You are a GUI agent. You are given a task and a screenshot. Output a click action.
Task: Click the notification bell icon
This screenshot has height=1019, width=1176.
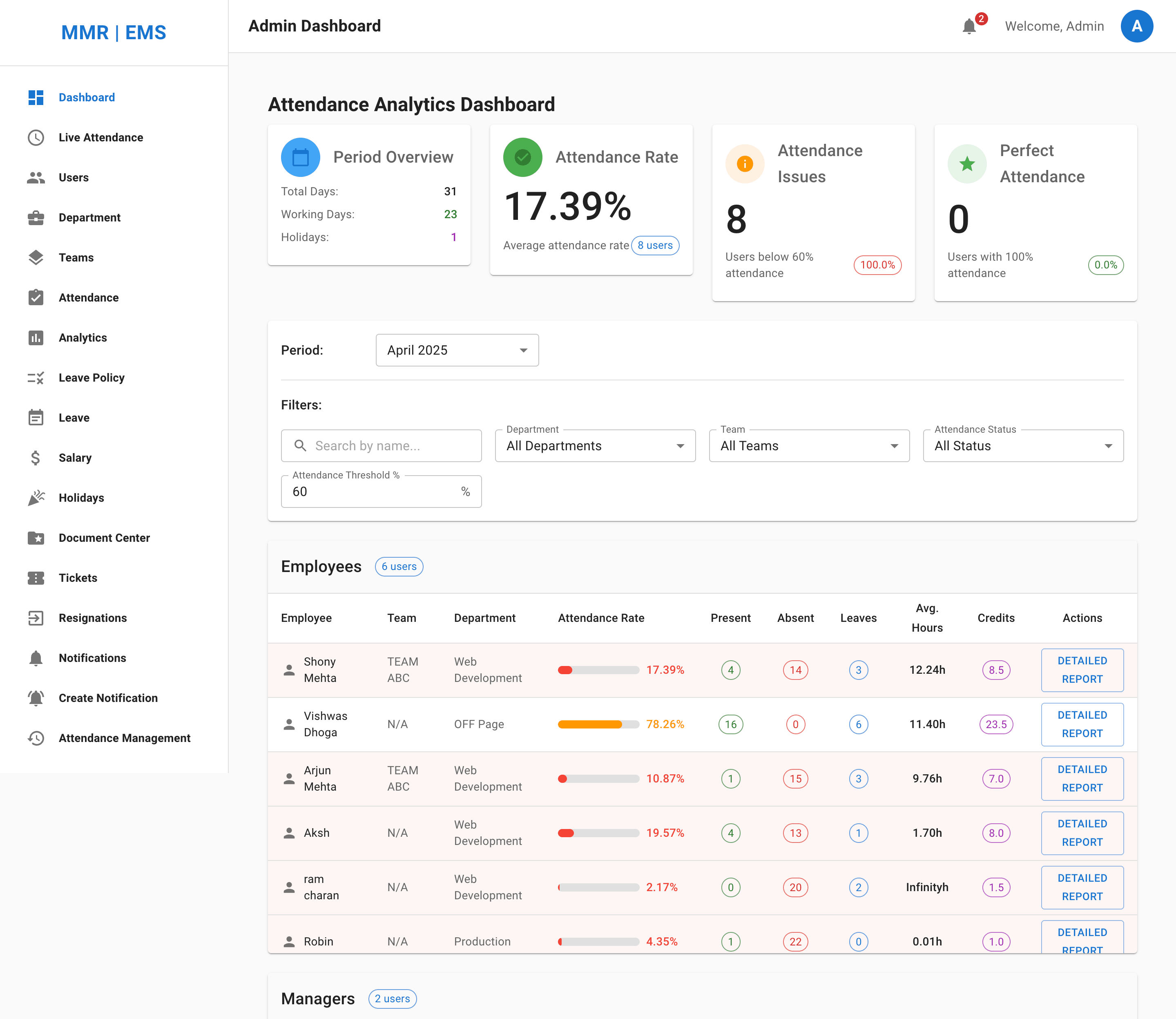point(969,26)
